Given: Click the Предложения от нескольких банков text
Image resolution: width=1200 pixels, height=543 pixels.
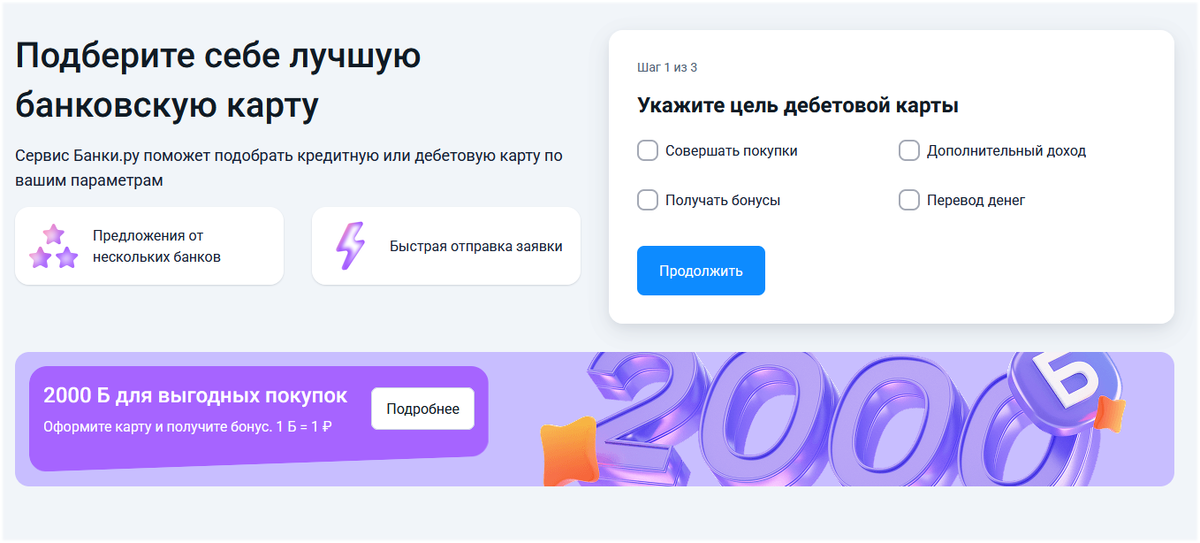Looking at the screenshot, I should coord(157,247).
